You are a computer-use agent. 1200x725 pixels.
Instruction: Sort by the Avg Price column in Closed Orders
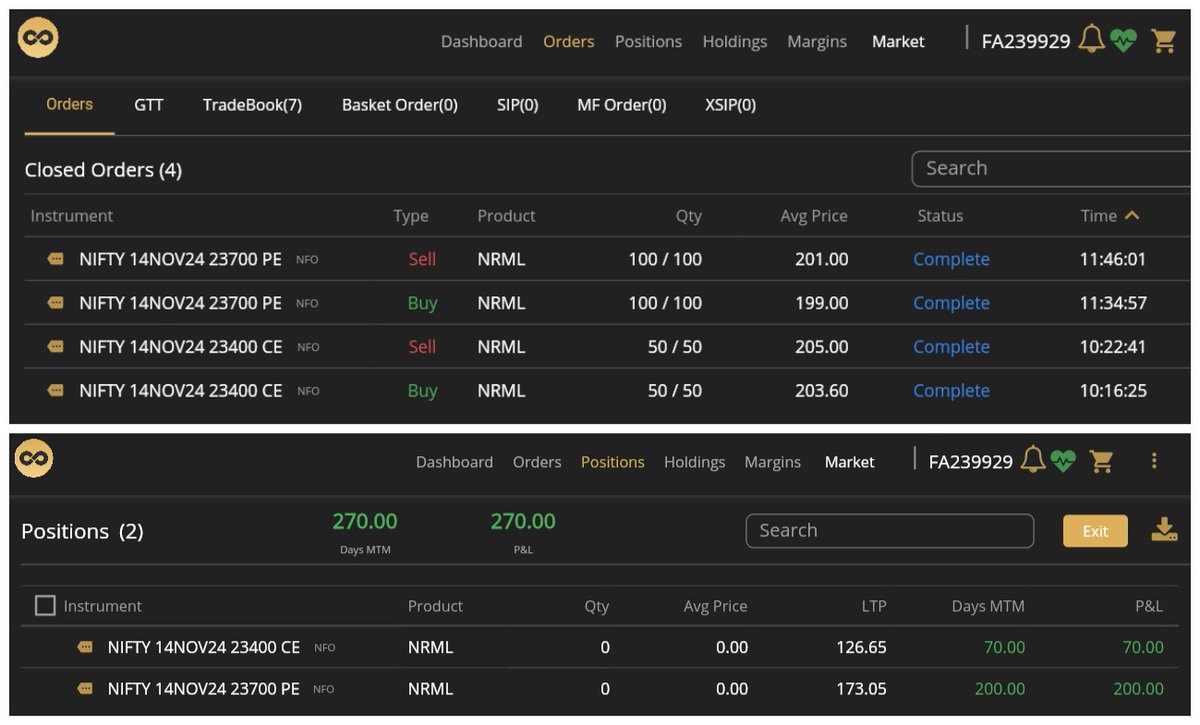click(814, 215)
